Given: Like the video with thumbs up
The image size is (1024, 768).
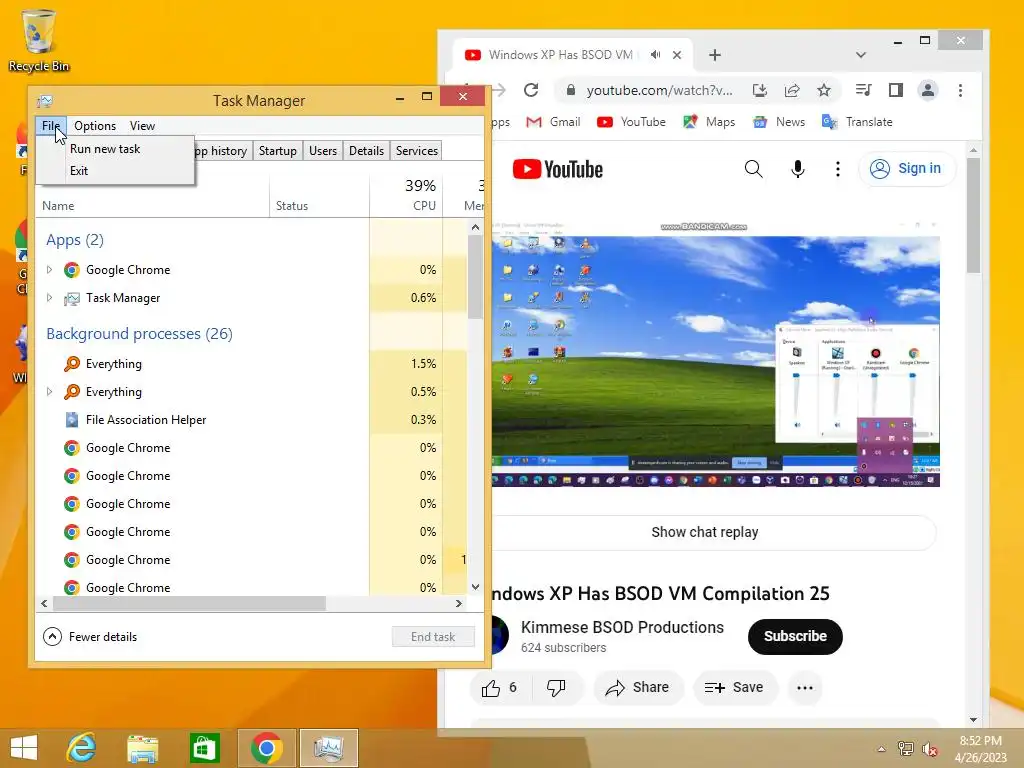Looking at the screenshot, I should point(500,688).
